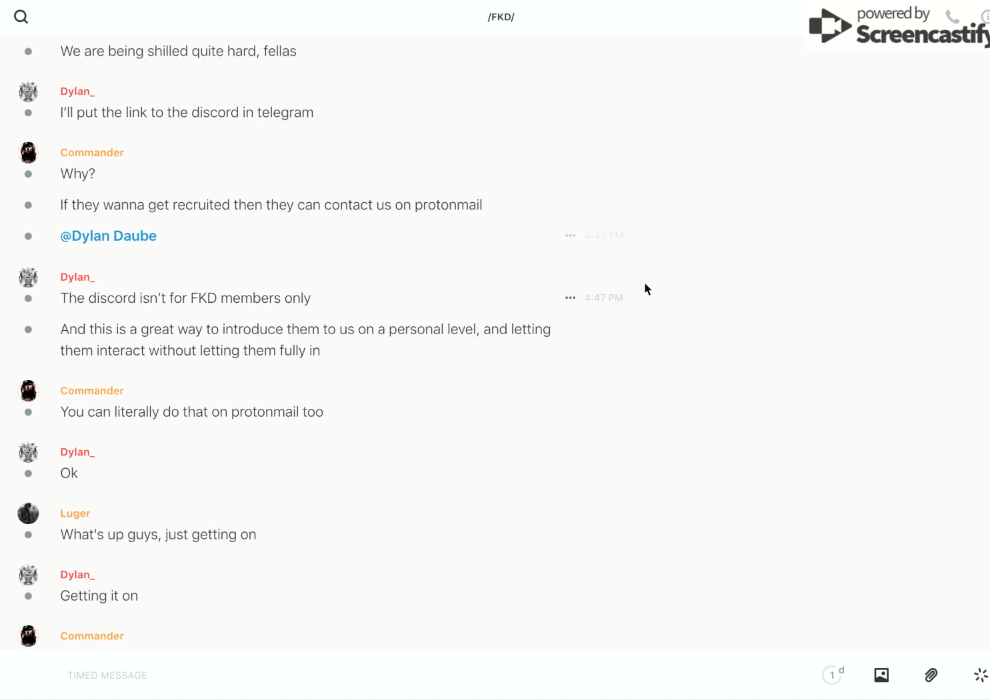Click Commander's avatar at the bottom of the chat
Image resolution: width=990 pixels, height=700 pixels.
pyautogui.click(x=28, y=636)
